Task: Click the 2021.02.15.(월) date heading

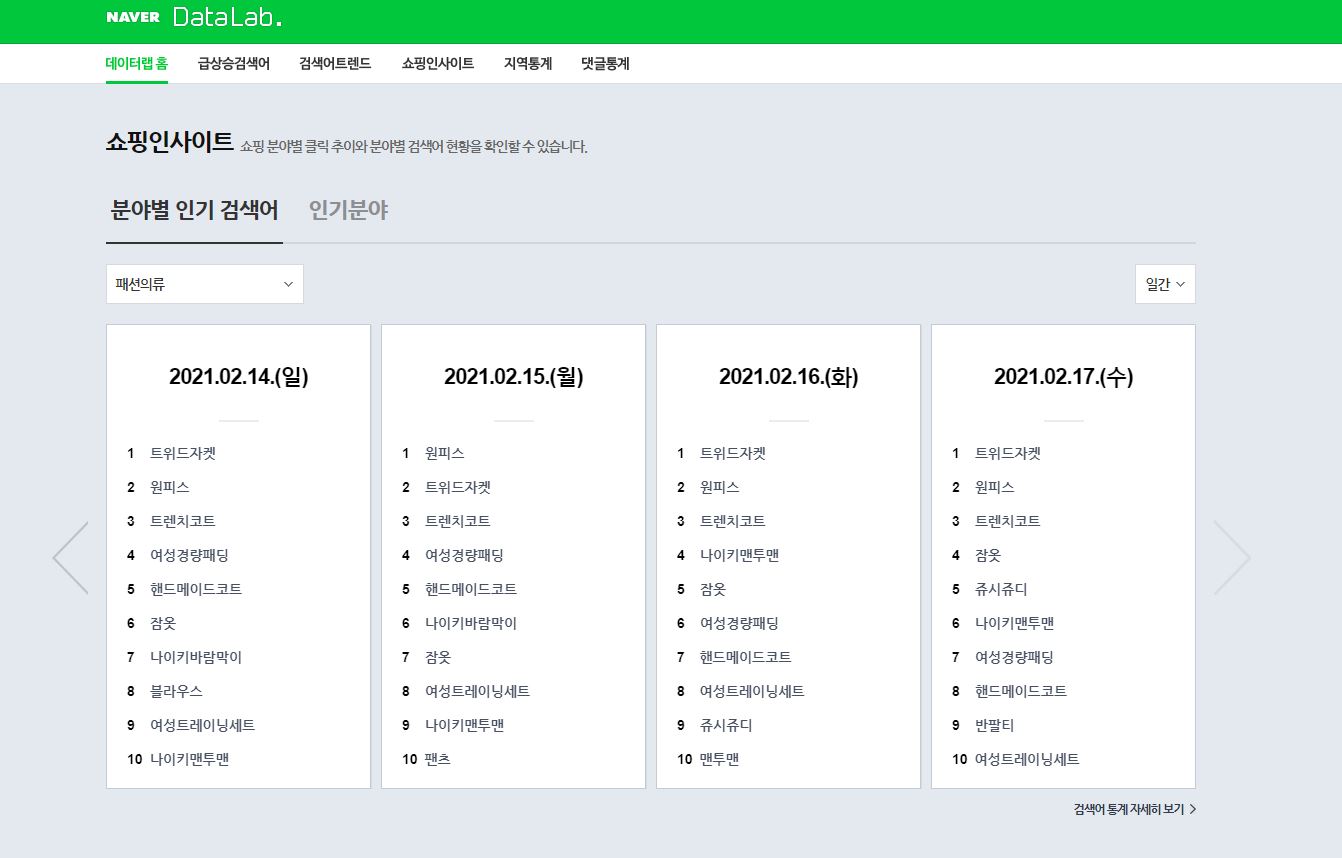Action: coord(514,377)
